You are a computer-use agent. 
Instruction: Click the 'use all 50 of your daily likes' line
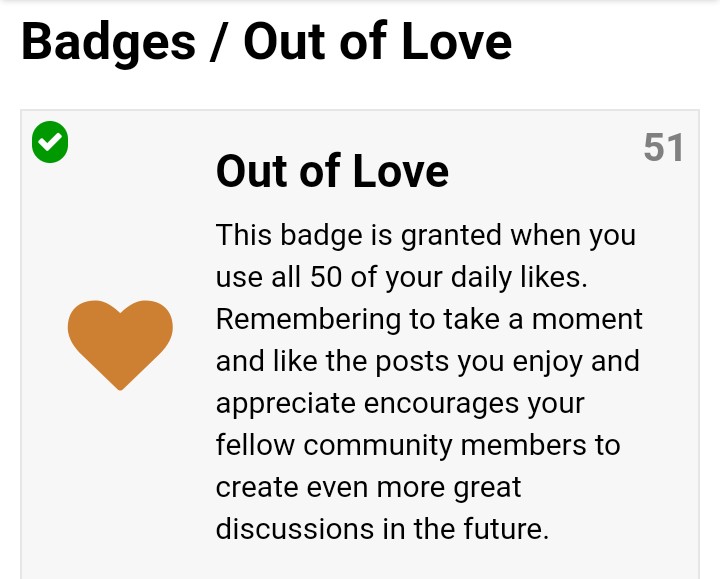[402, 278]
